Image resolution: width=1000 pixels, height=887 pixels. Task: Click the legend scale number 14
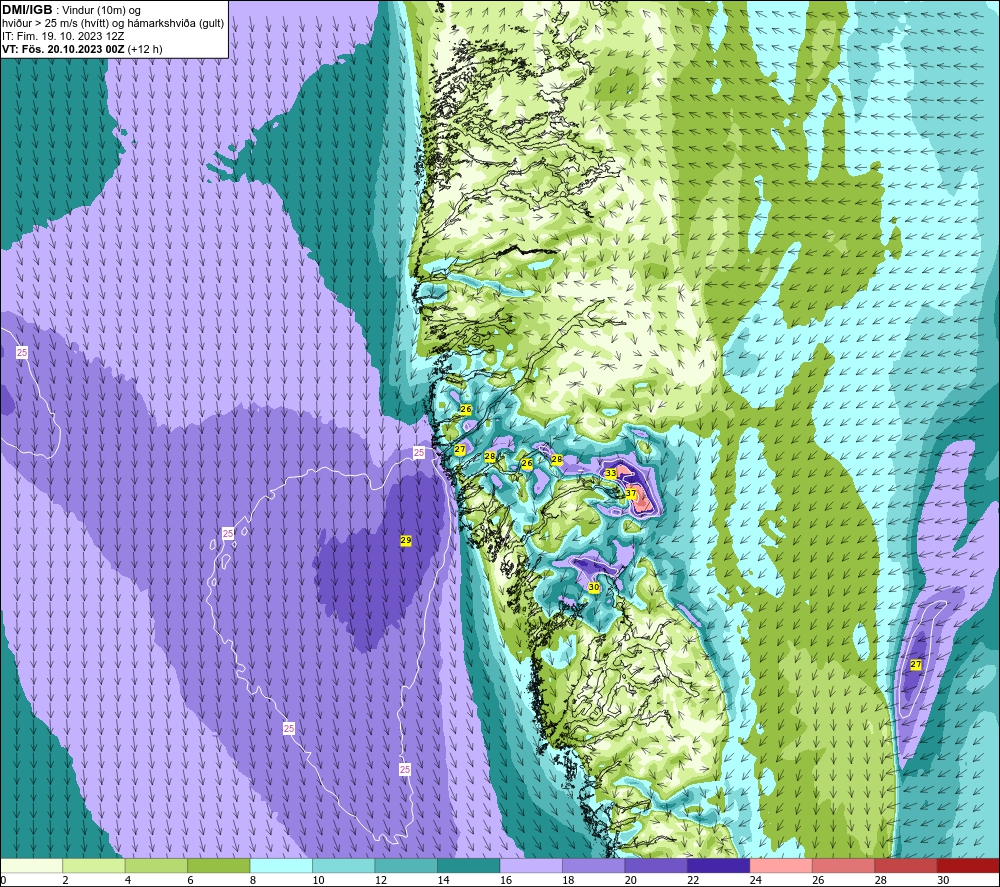443,880
